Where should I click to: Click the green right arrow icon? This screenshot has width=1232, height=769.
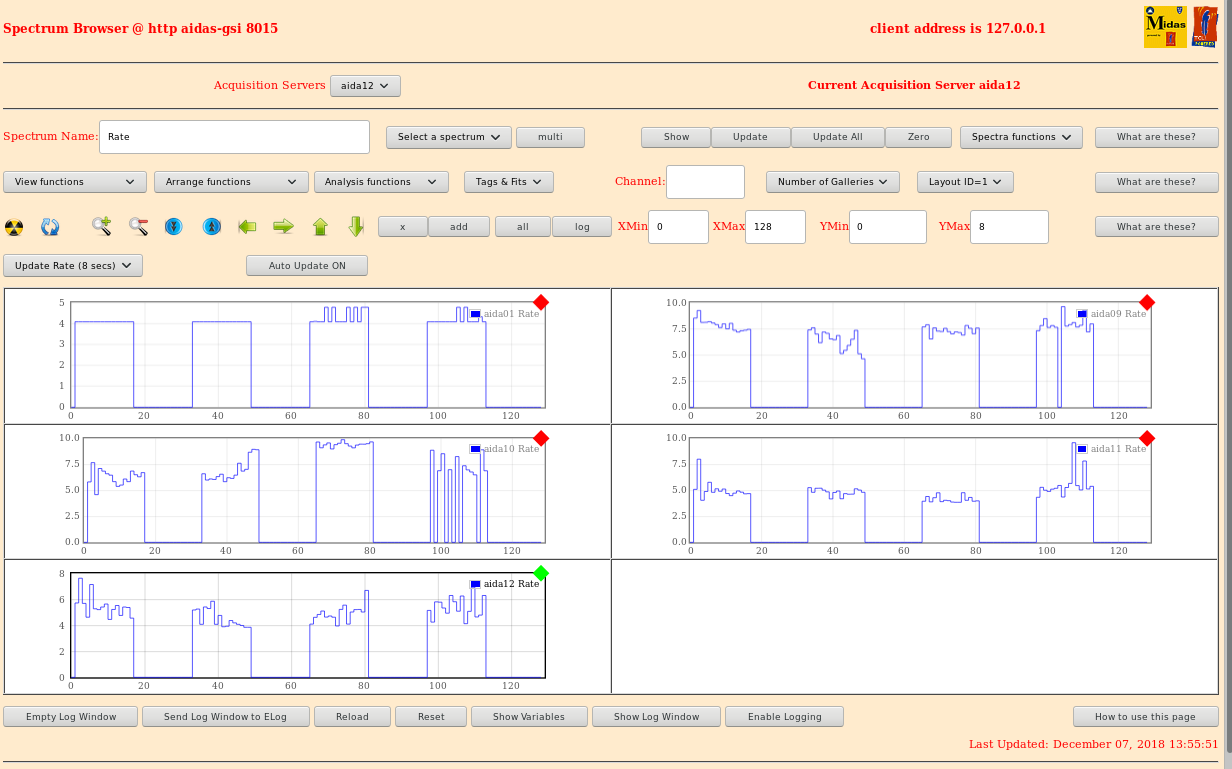[x=283, y=227]
